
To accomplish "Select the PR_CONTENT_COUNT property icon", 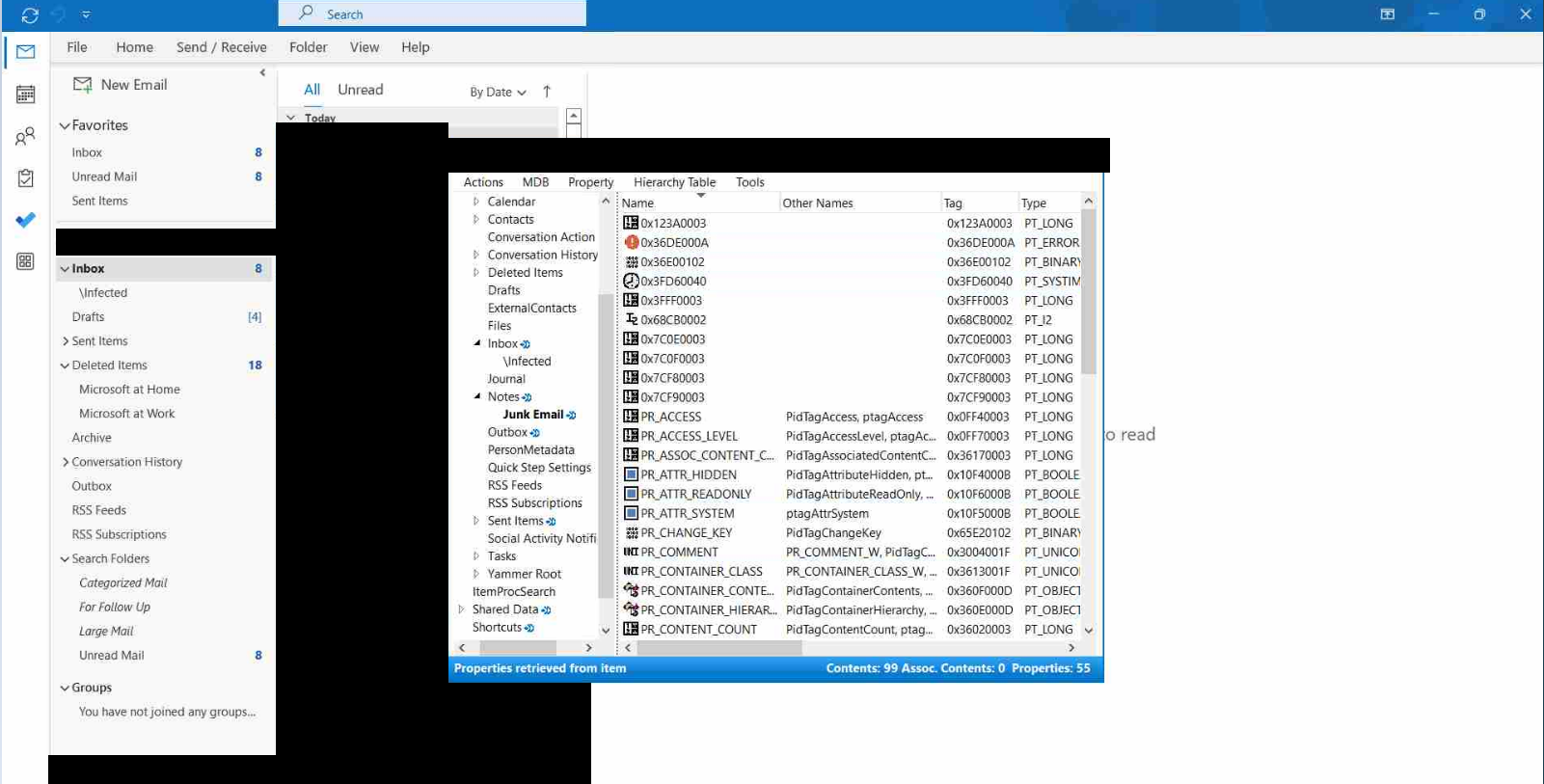I will 631,629.
